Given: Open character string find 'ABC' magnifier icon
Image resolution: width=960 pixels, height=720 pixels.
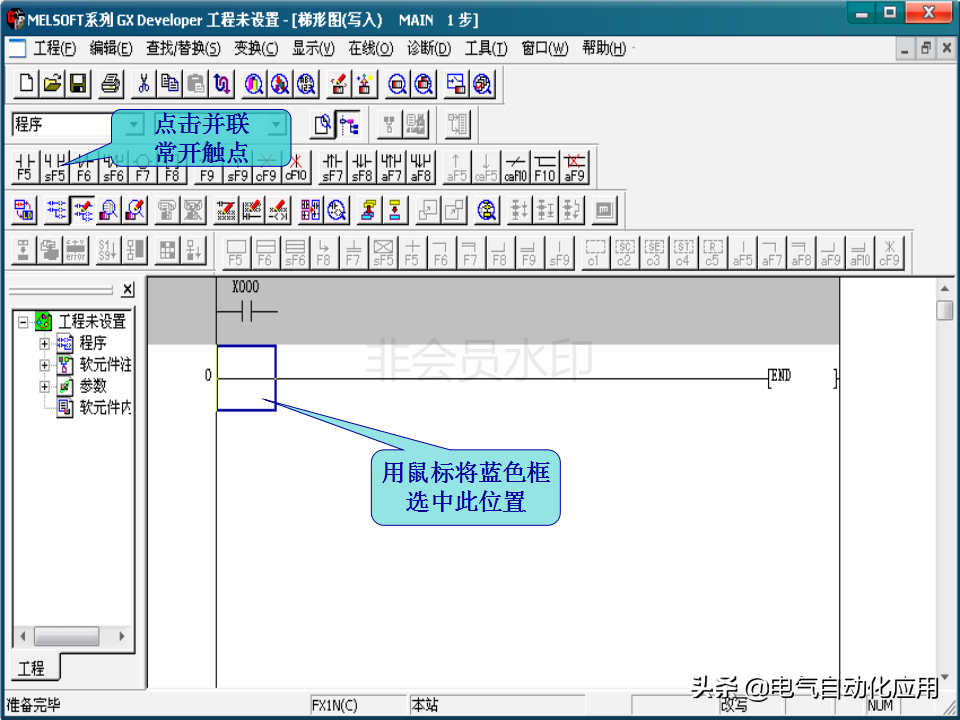Looking at the screenshot, I should click(x=306, y=83).
